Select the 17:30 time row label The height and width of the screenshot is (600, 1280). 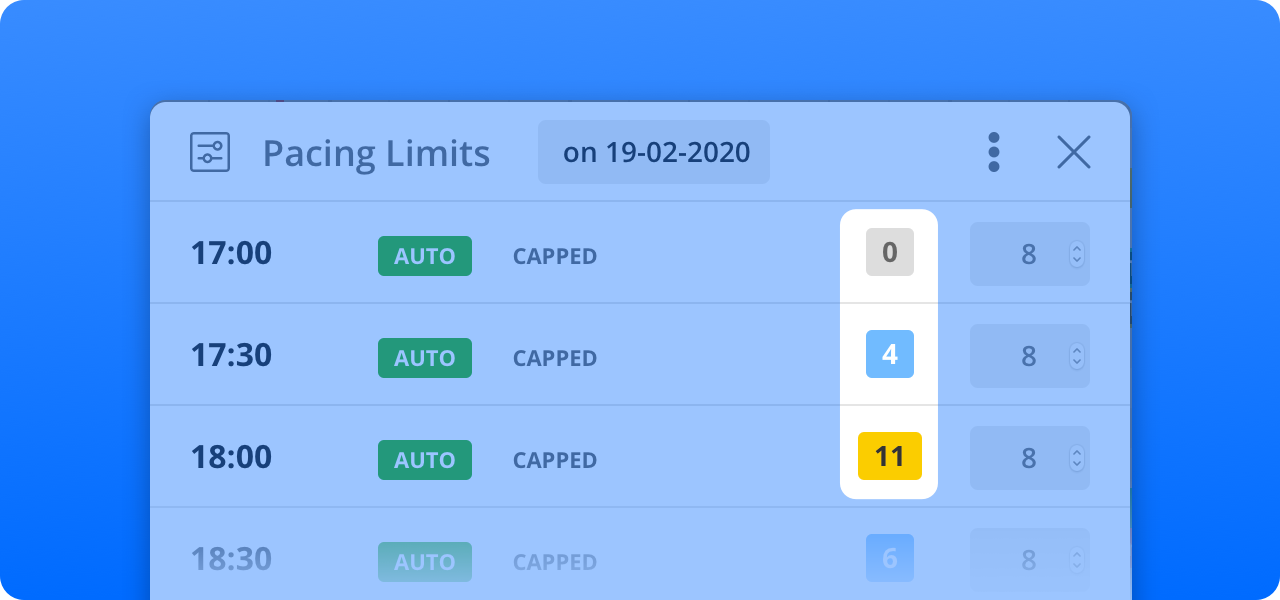231,355
